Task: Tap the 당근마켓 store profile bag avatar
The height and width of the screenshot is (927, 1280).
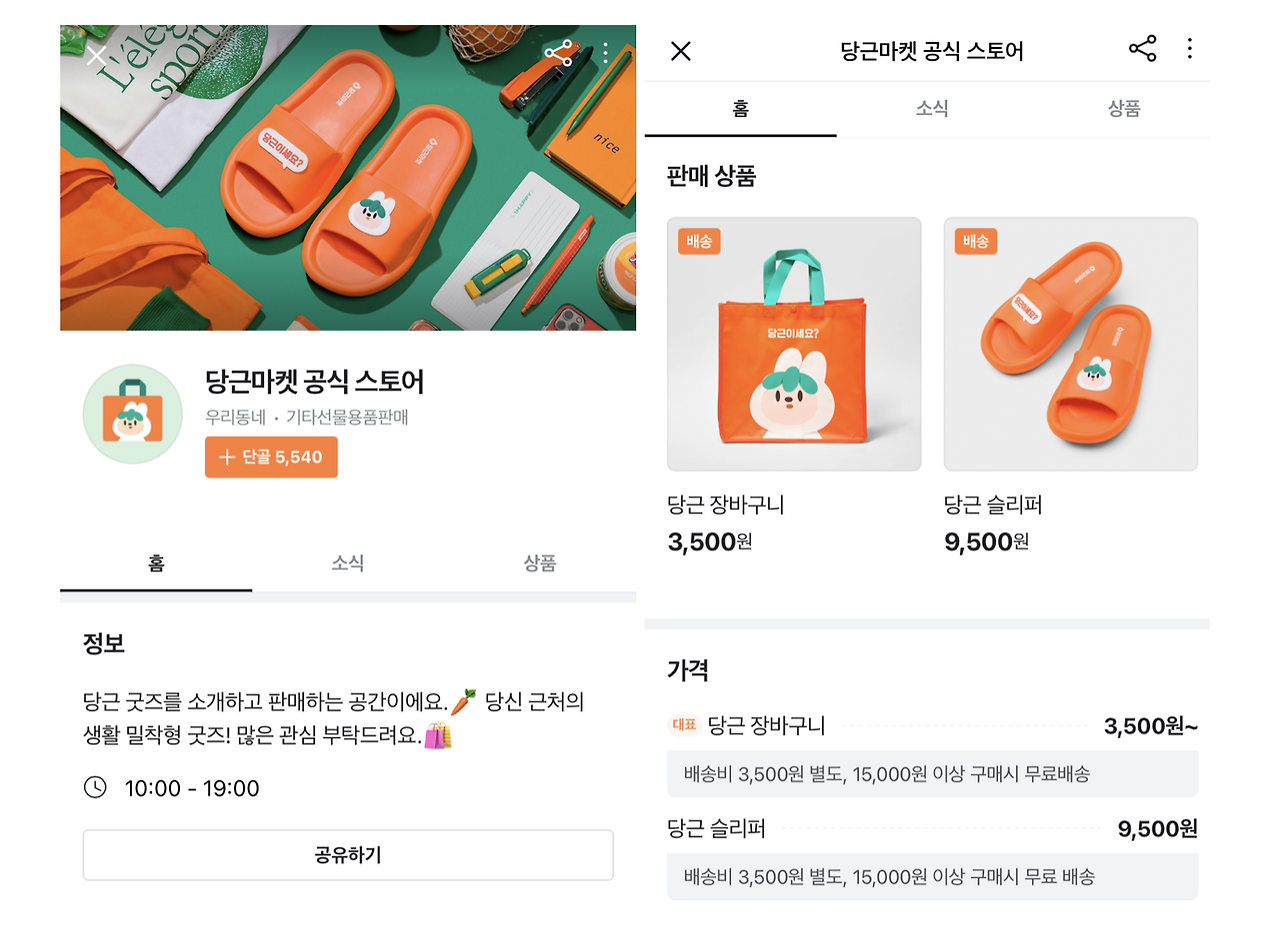Action: (130, 412)
